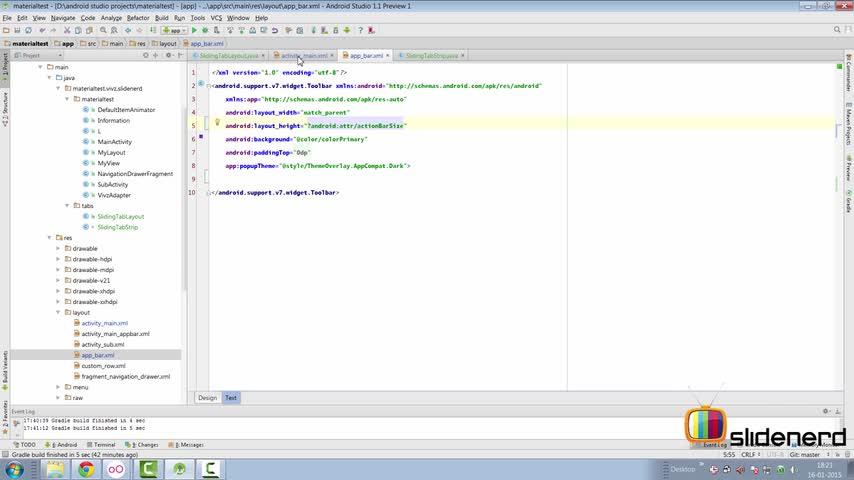This screenshot has height=480, width=854.
Task: Expand the menu folder
Action: pos(58,387)
